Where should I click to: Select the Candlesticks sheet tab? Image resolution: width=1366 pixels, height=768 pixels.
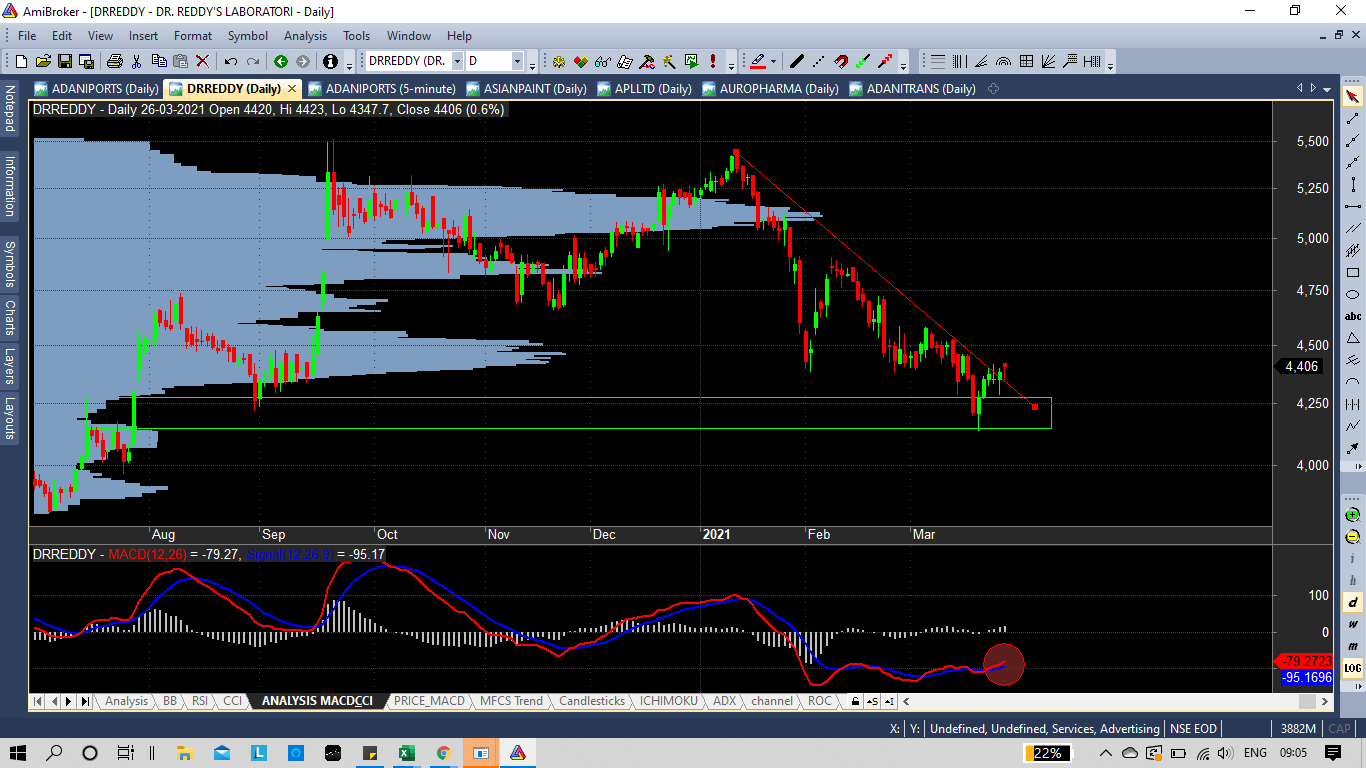click(592, 701)
